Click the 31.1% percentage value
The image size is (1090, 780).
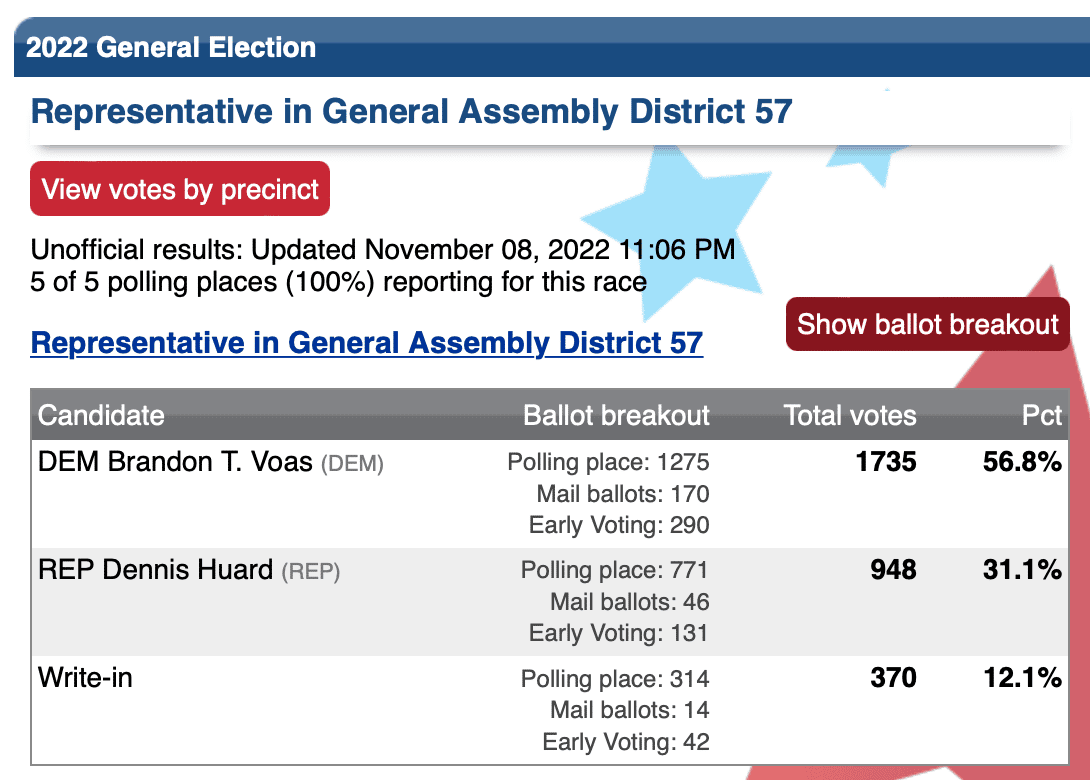1022,570
